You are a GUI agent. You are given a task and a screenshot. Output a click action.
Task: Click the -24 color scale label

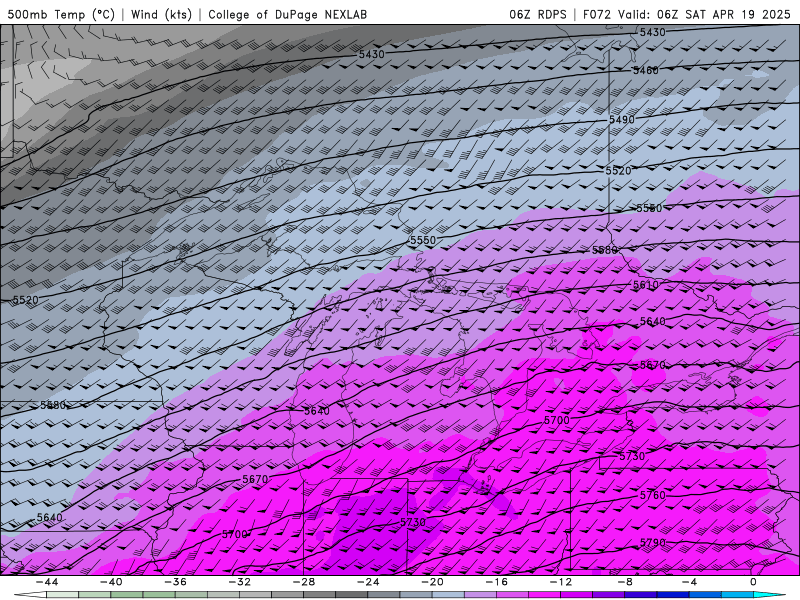(x=367, y=582)
